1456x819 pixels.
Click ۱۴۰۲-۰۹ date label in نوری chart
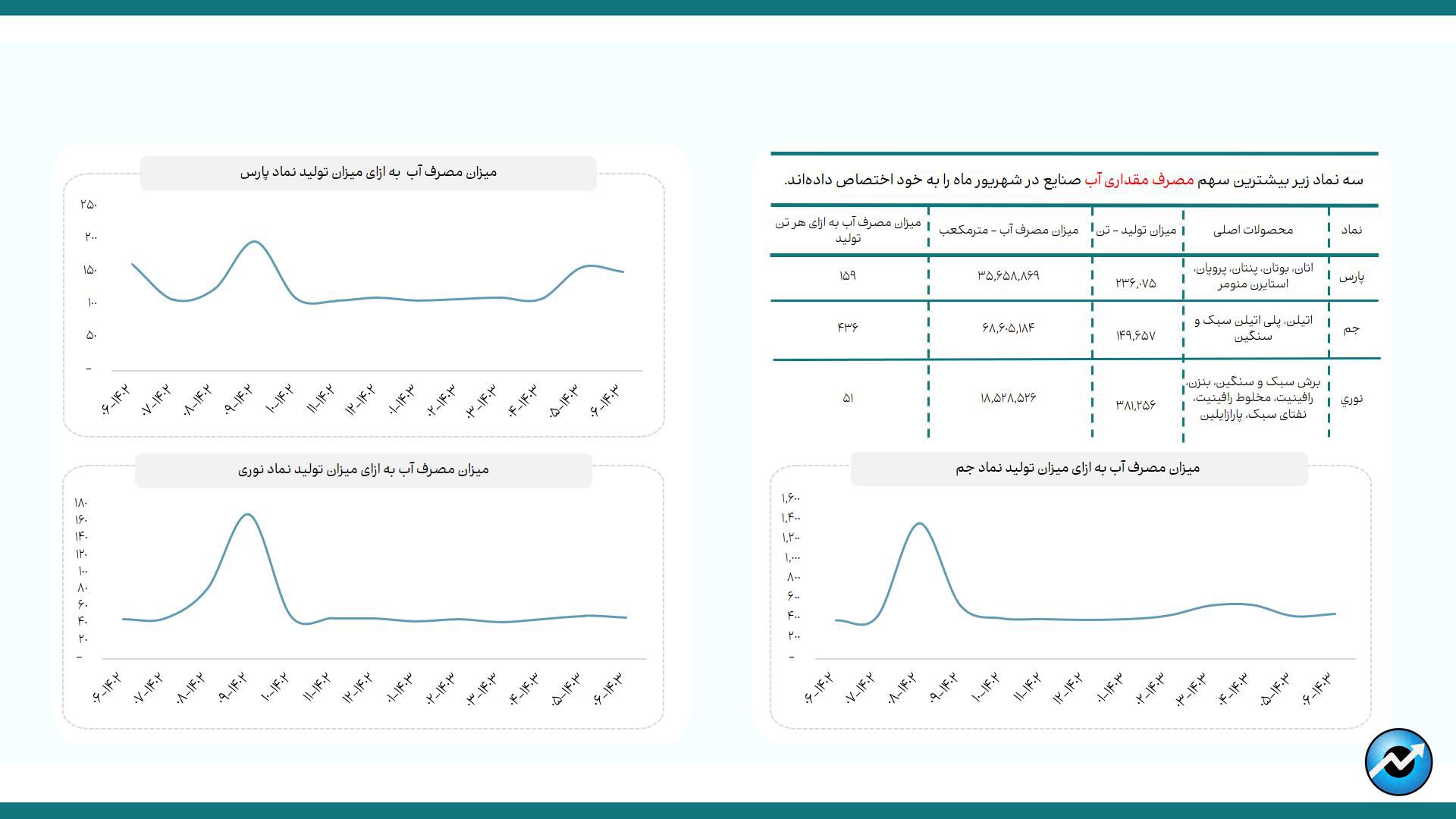pyautogui.click(x=234, y=688)
